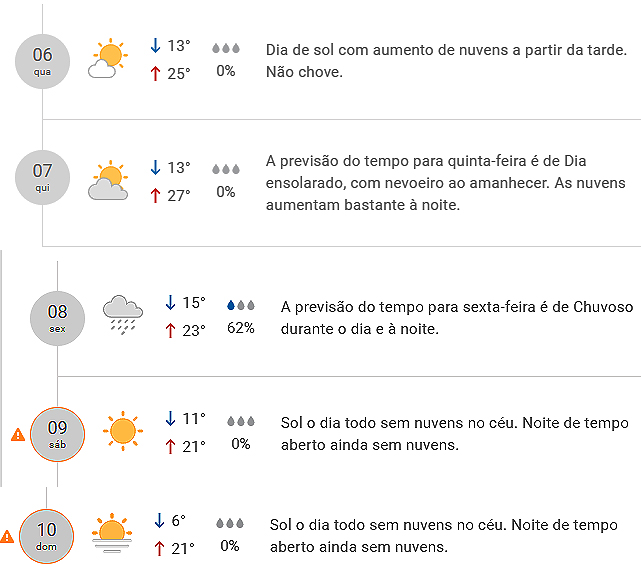
Task: Click the clear sun icon for Saturday 09
Action: coord(122,430)
